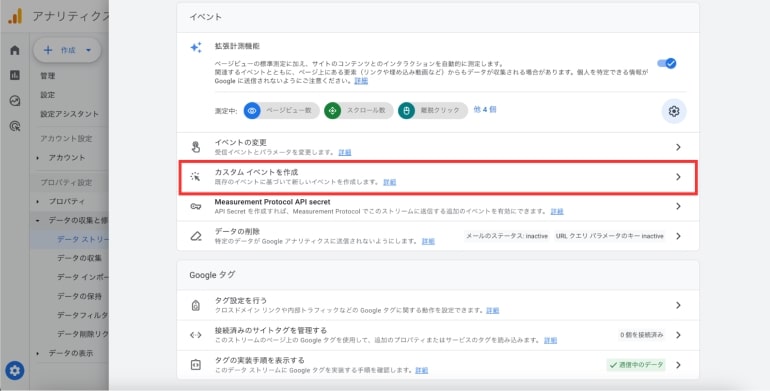The height and width of the screenshot is (391, 770).
Task: Click 詳細 link under イベントの変更
Action: click(x=345, y=152)
